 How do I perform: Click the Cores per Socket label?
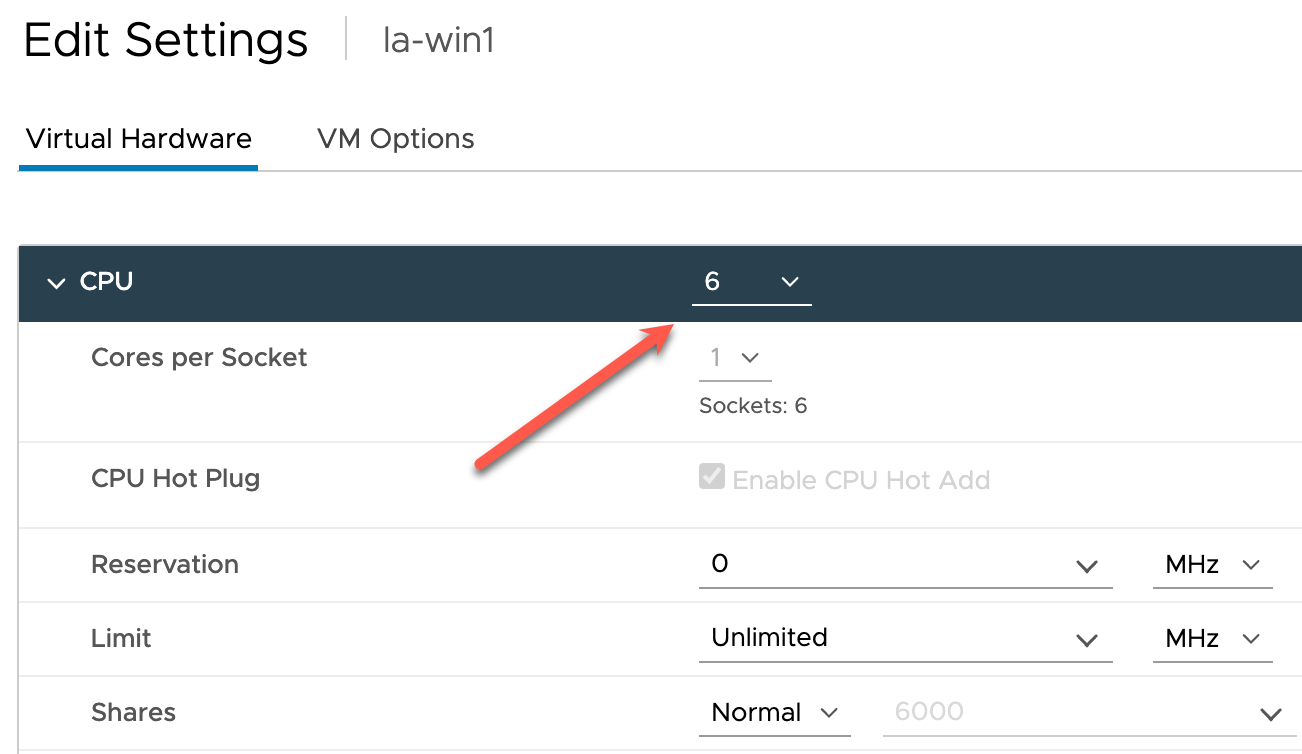click(x=199, y=358)
